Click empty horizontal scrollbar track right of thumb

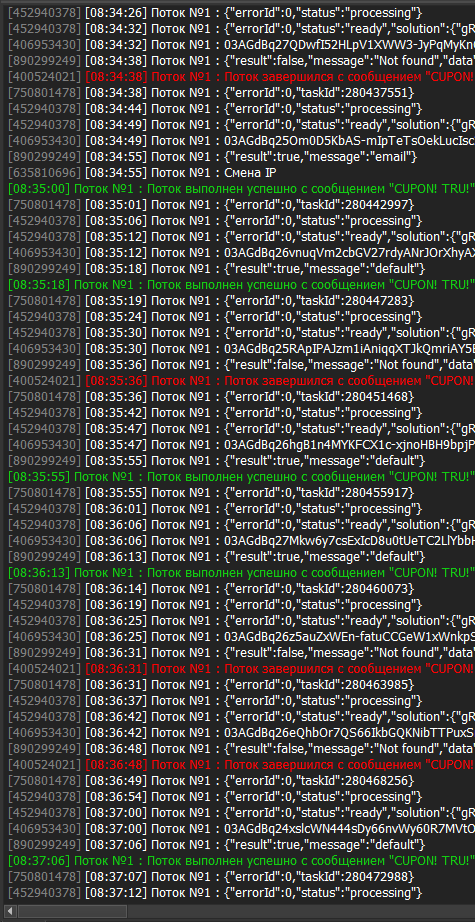[300, 911]
